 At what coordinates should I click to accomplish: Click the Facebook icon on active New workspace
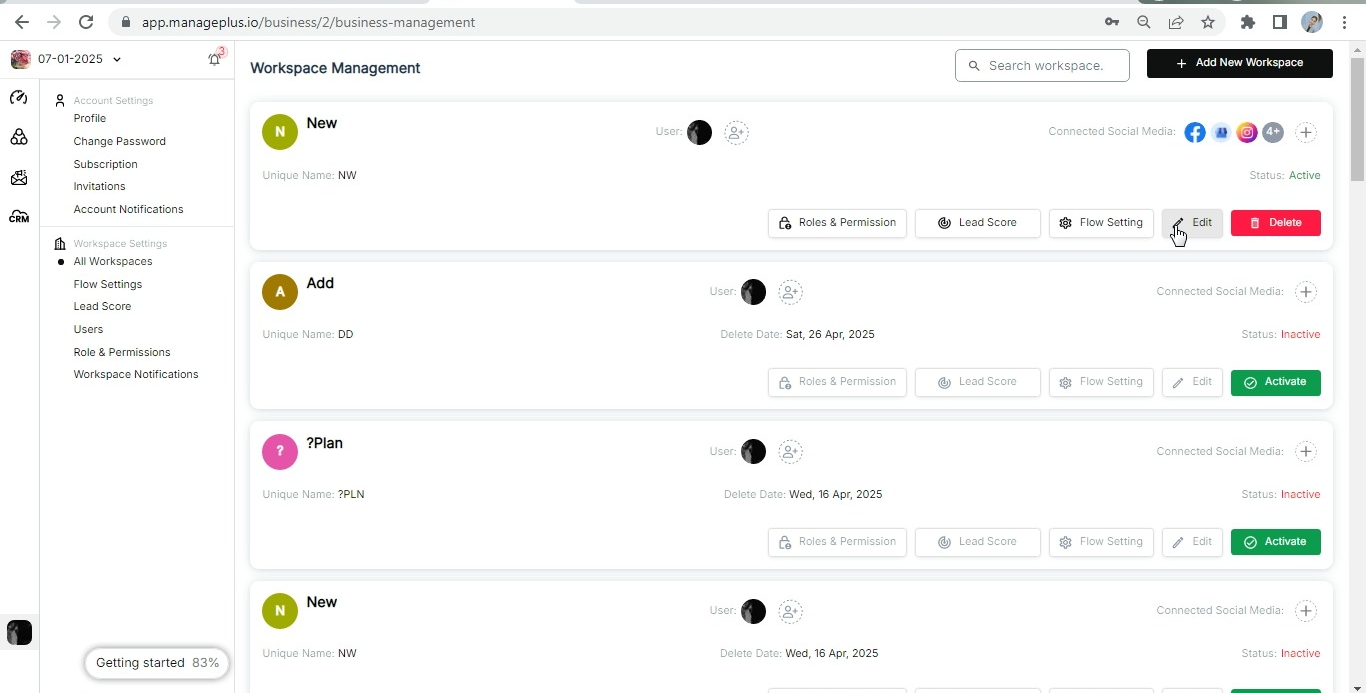click(1195, 132)
